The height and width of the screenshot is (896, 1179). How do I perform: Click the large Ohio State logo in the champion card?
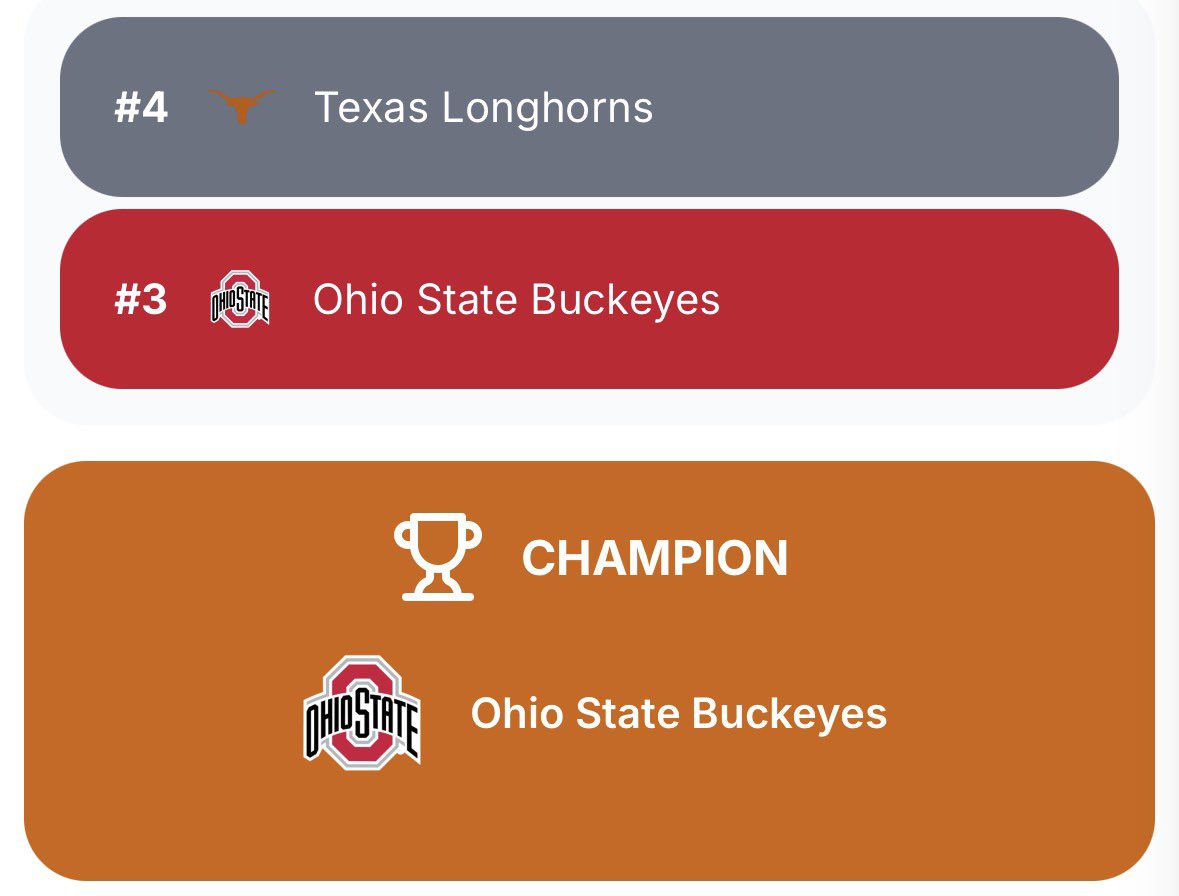click(362, 713)
